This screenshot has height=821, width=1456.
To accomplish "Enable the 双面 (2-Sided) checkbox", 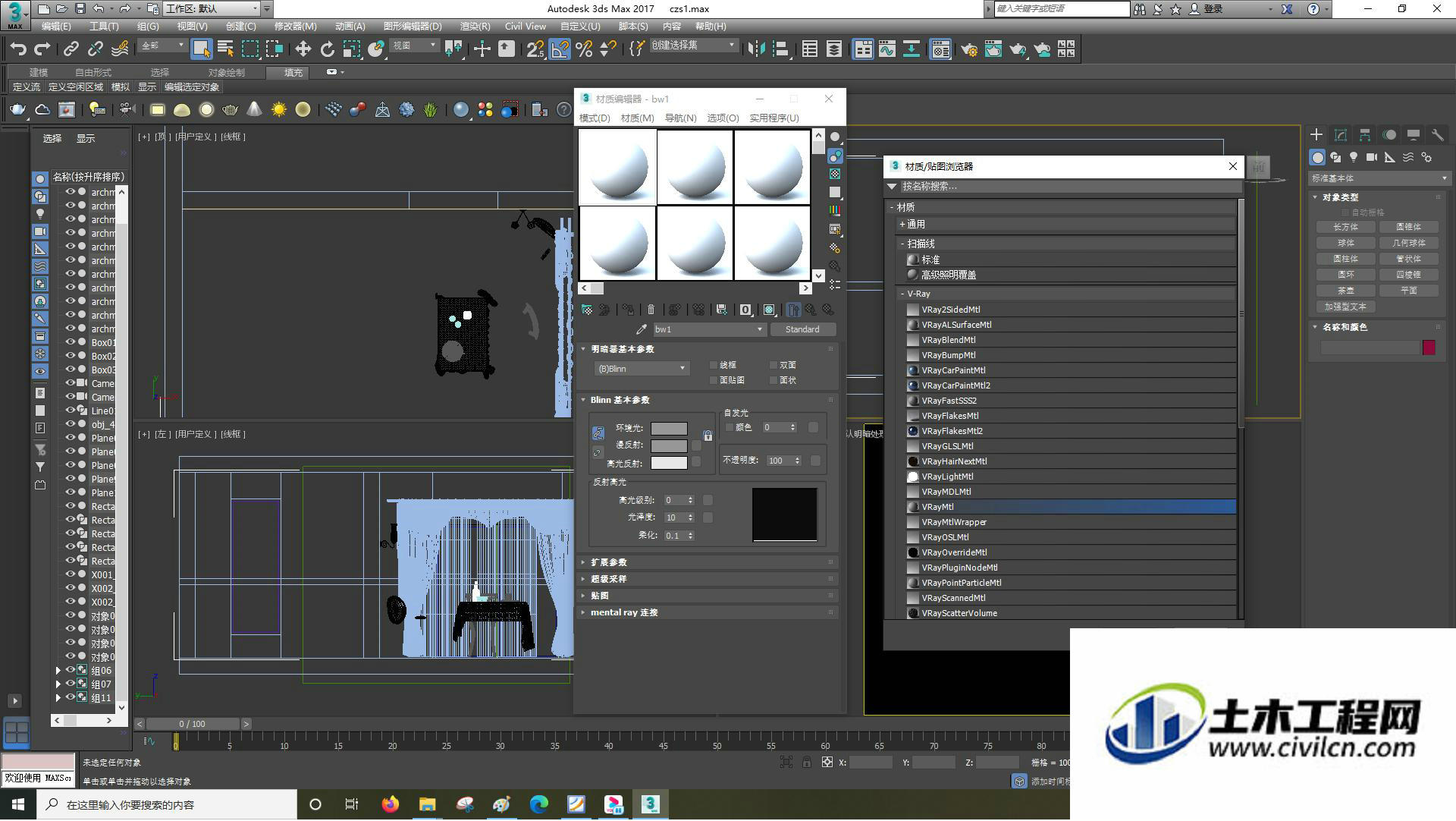I will (x=773, y=365).
